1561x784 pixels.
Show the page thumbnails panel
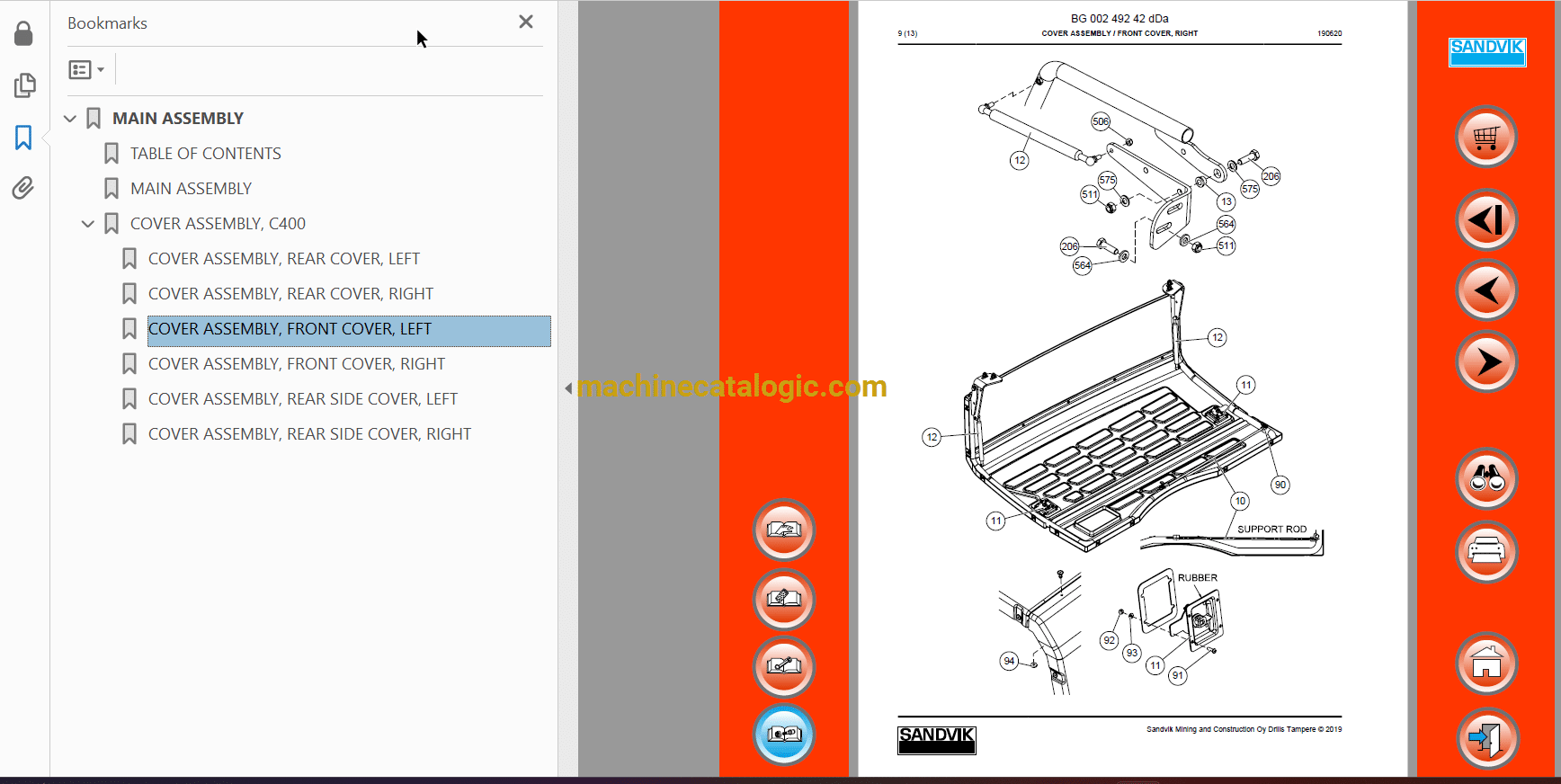tap(24, 85)
